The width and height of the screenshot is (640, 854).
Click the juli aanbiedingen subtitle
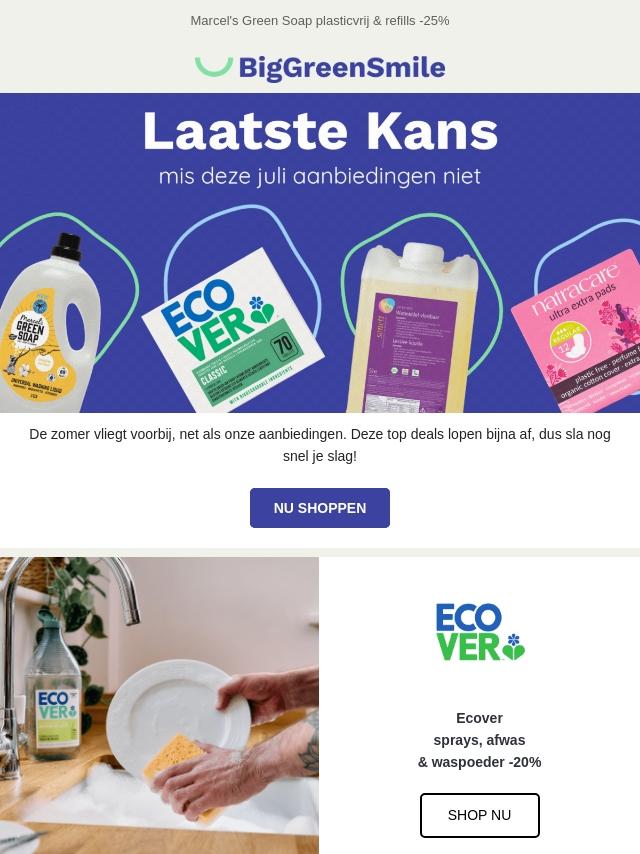320,176
